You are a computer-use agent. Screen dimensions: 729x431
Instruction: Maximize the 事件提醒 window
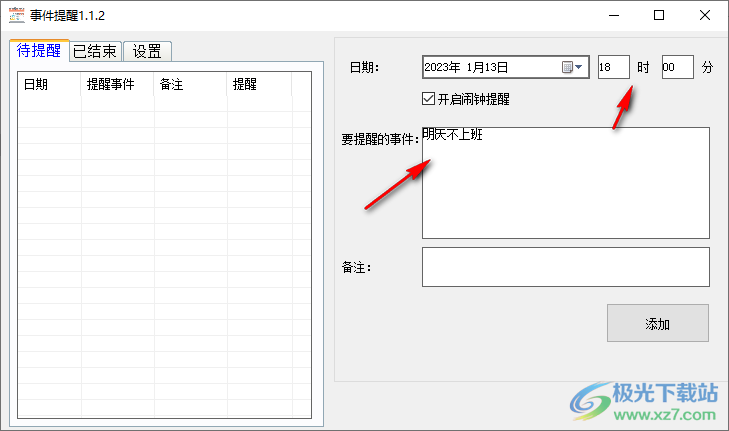pos(659,15)
